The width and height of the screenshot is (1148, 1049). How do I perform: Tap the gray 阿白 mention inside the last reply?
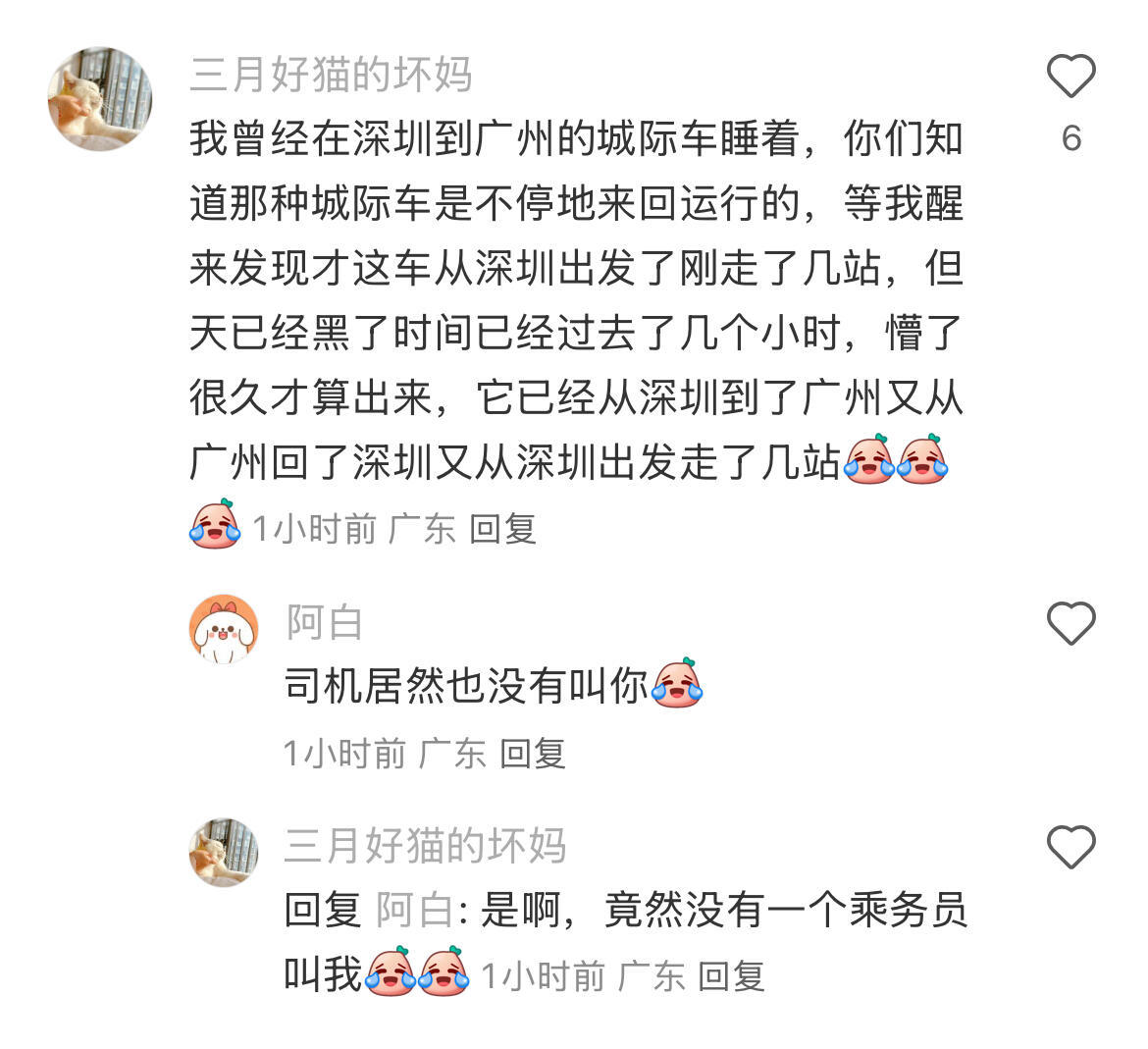point(415,911)
